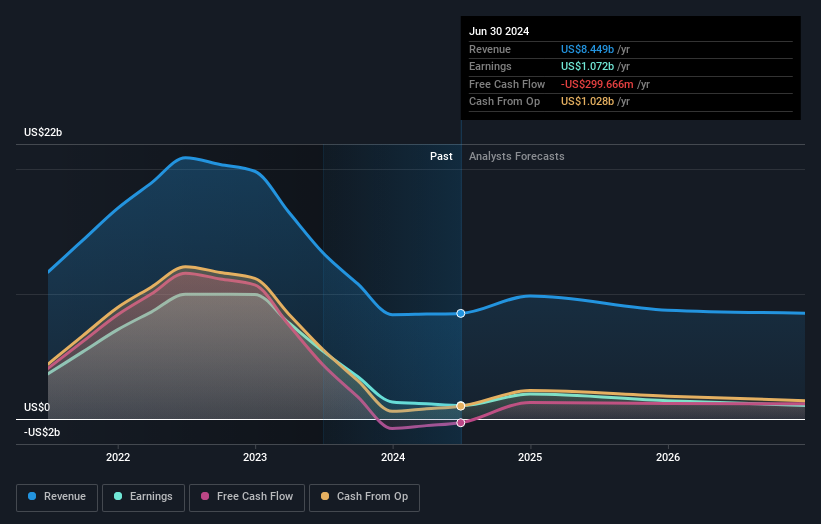Click the 2026 x-axis label

[668, 458]
